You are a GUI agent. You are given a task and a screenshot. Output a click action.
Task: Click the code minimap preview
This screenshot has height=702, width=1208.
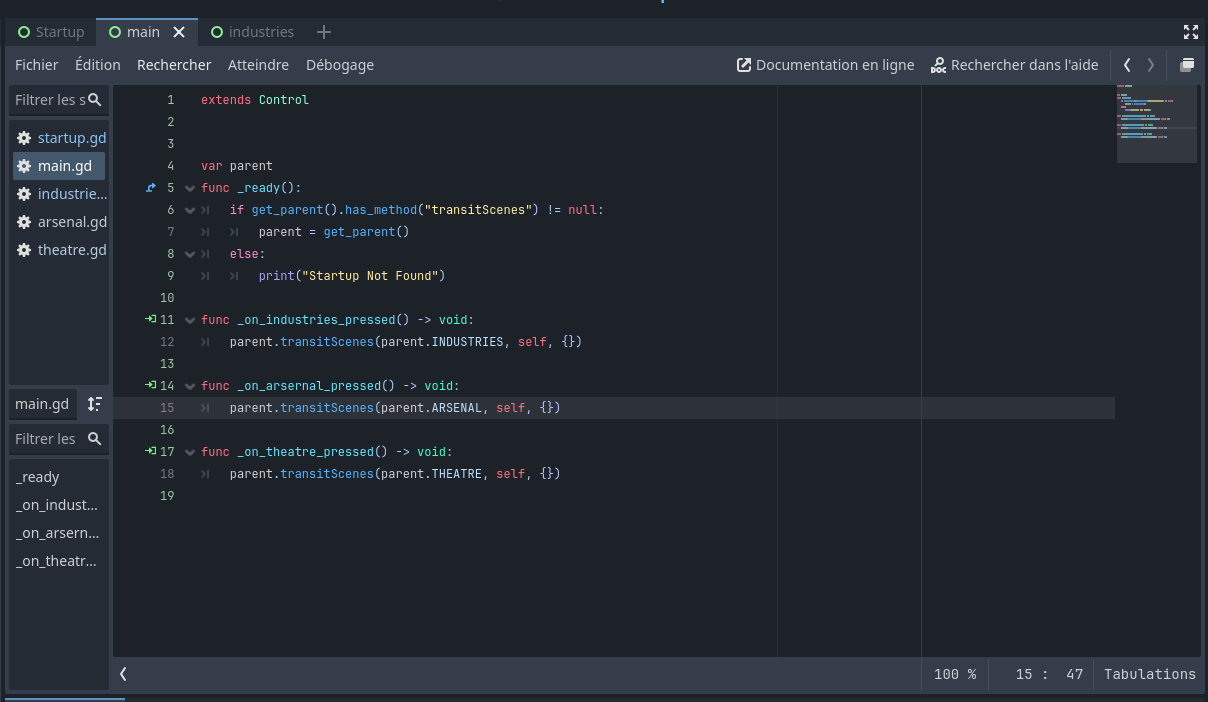point(1156,123)
